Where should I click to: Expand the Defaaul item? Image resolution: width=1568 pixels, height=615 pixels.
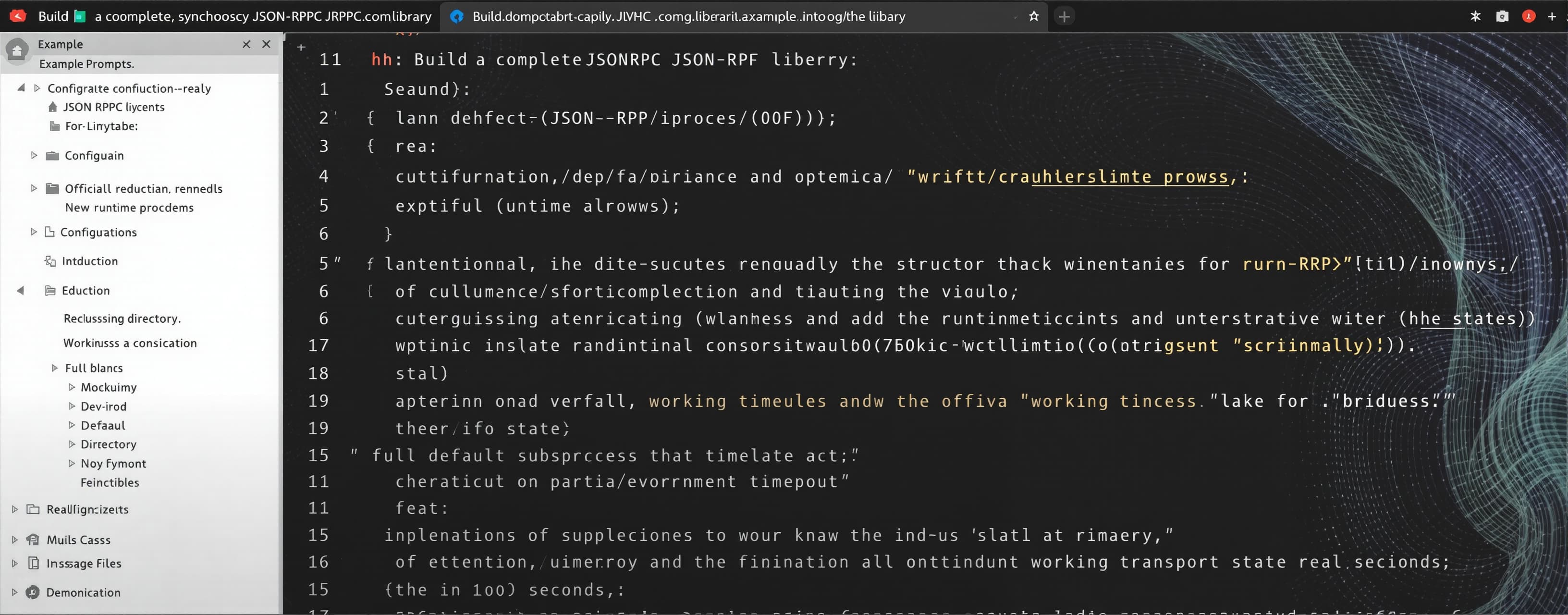click(x=72, y=425)
